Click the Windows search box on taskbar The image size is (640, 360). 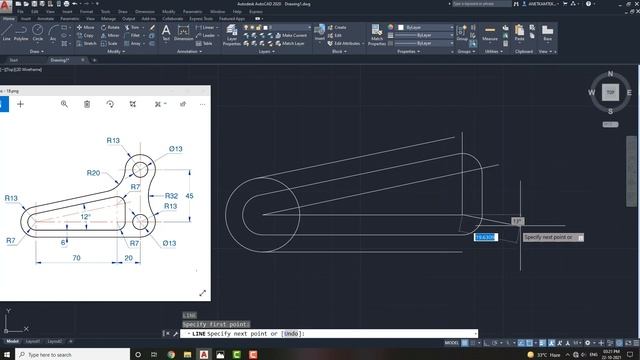click(x=73, y=354)
